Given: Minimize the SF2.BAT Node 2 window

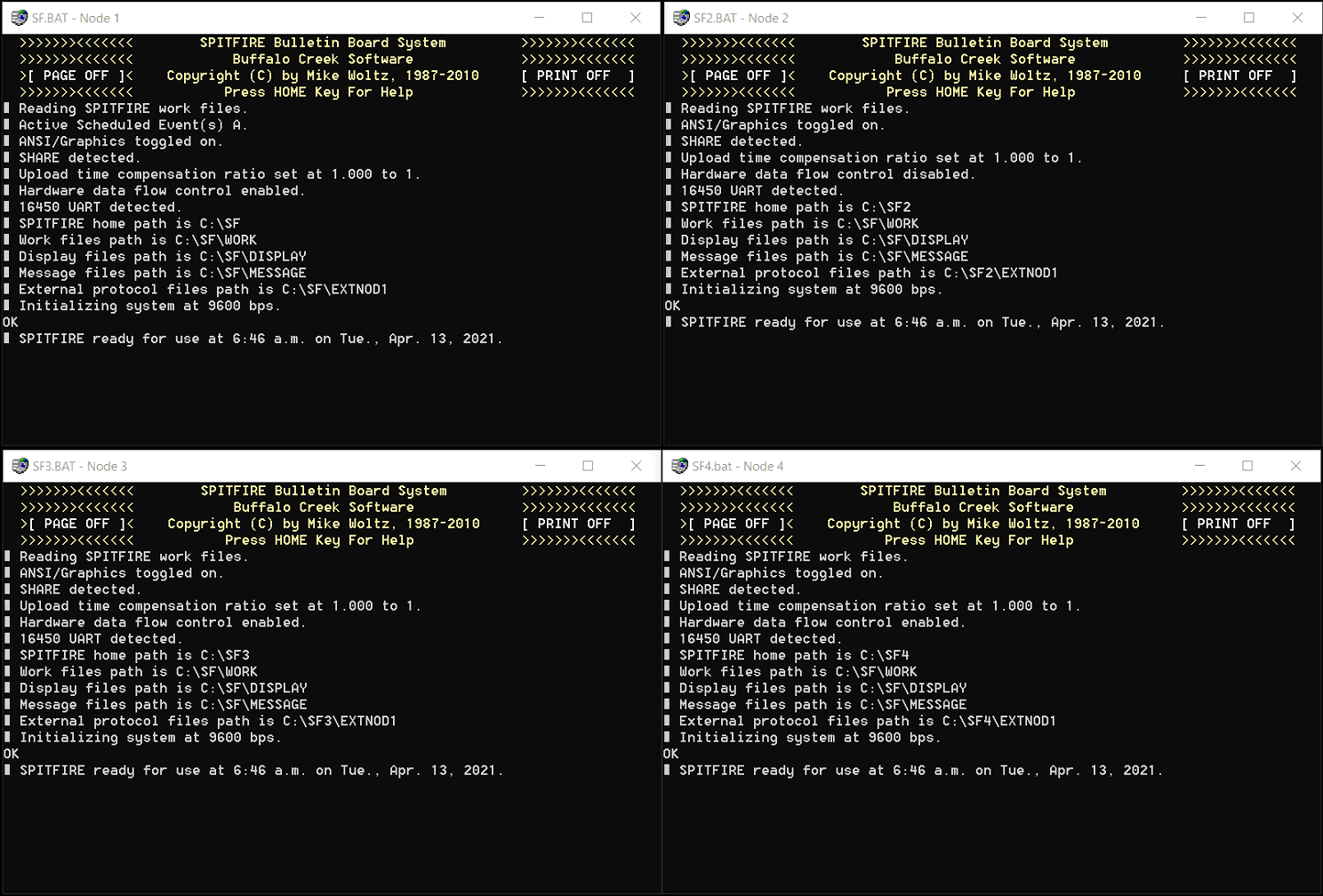Looking at the screenshot, I should pos(1201,18).
